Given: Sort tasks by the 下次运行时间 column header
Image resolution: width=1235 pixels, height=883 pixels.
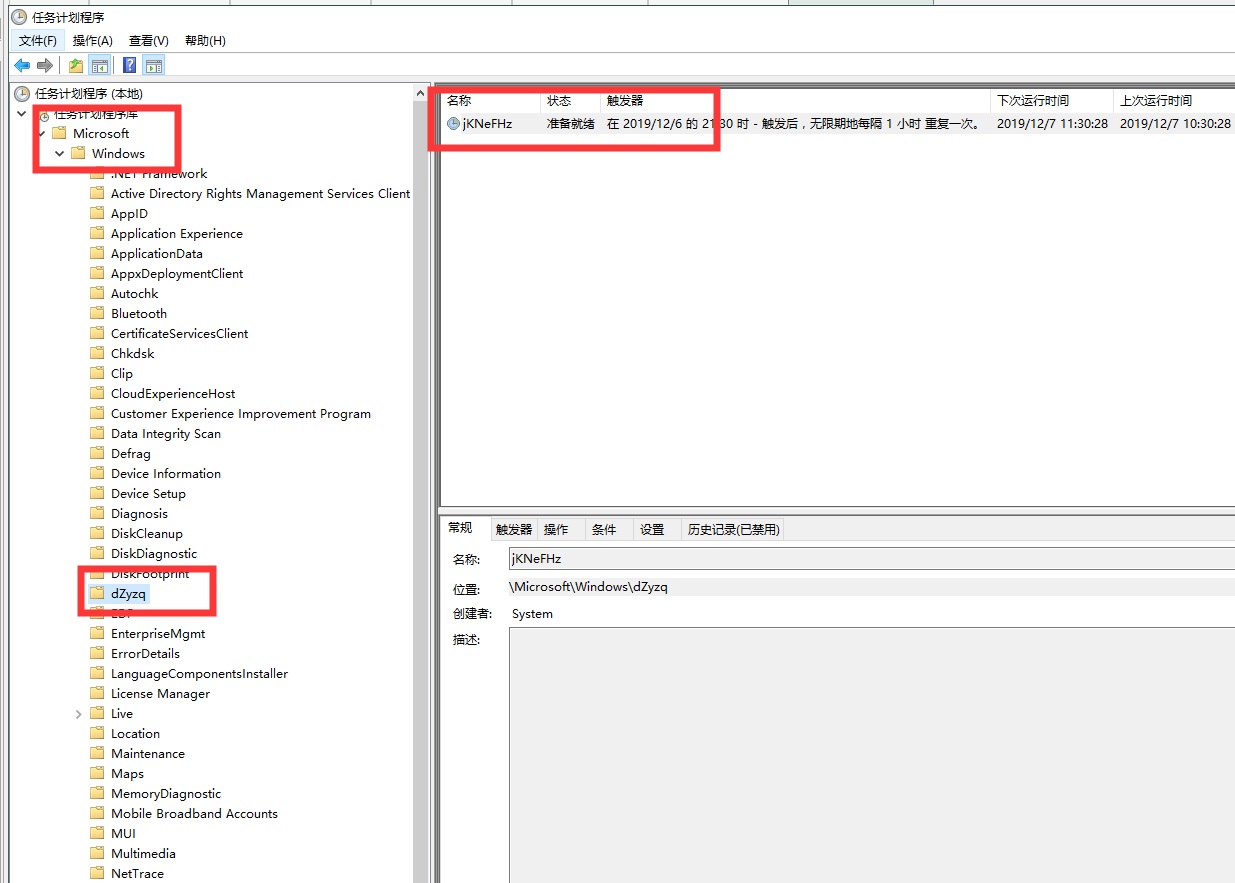Looking at the screenshot, I should [x=1052, y=101].
